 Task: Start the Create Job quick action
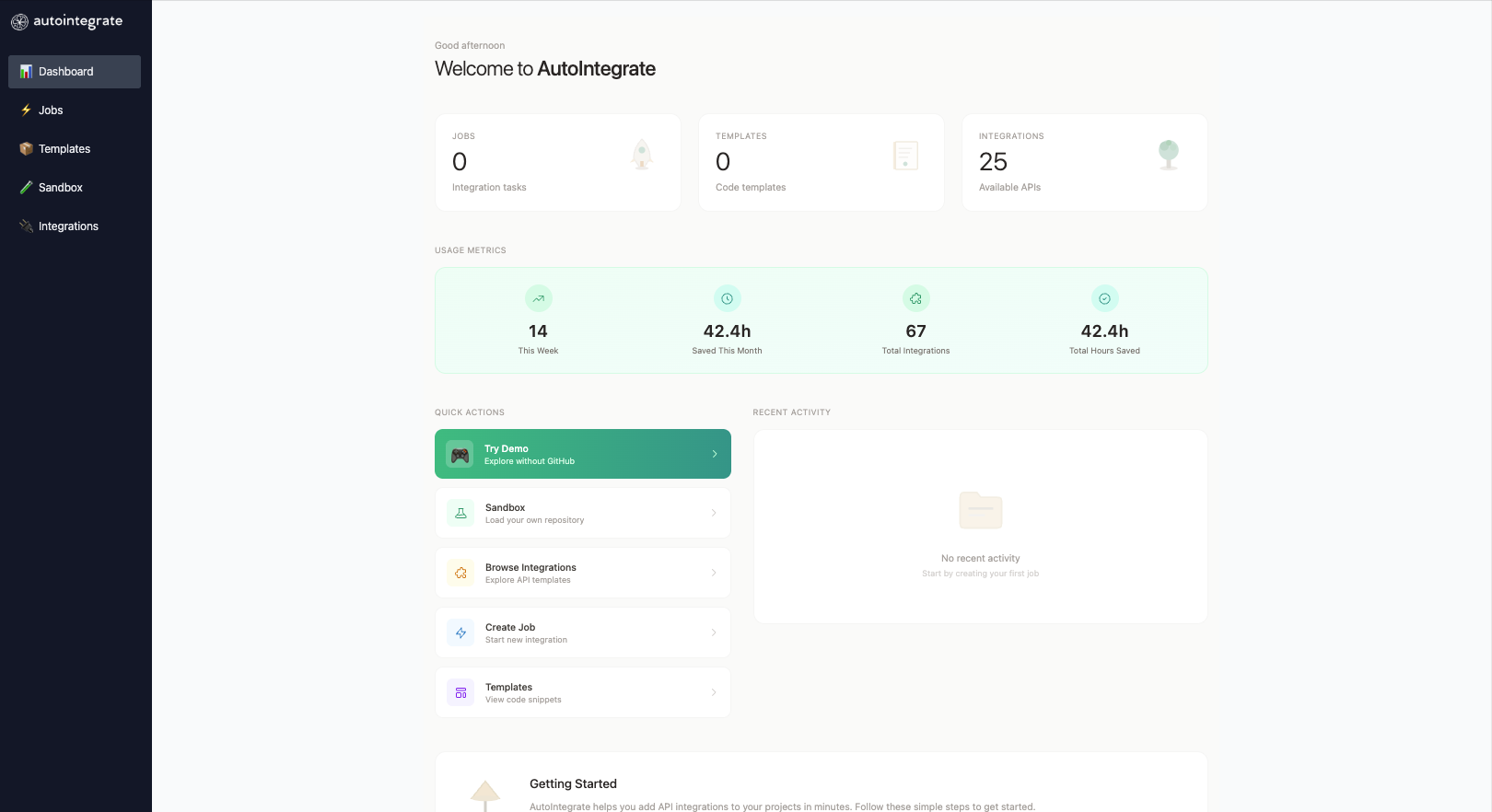[x=583, y=632]
